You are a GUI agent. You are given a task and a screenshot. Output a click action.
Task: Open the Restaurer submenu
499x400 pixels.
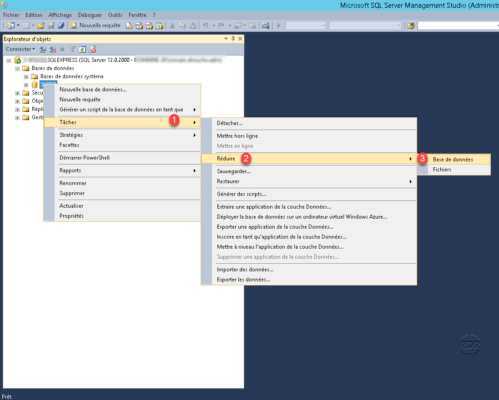(309, 181)
